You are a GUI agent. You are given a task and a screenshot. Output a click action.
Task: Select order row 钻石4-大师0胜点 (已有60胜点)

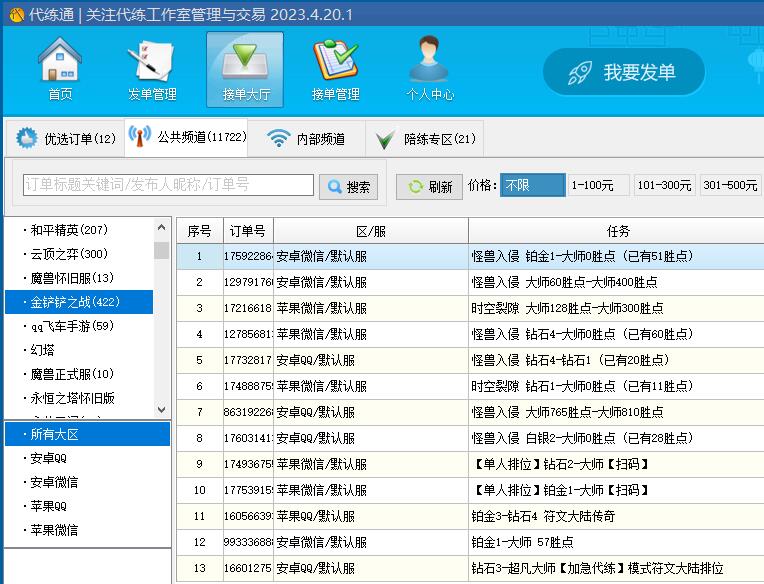click(470, 334)
